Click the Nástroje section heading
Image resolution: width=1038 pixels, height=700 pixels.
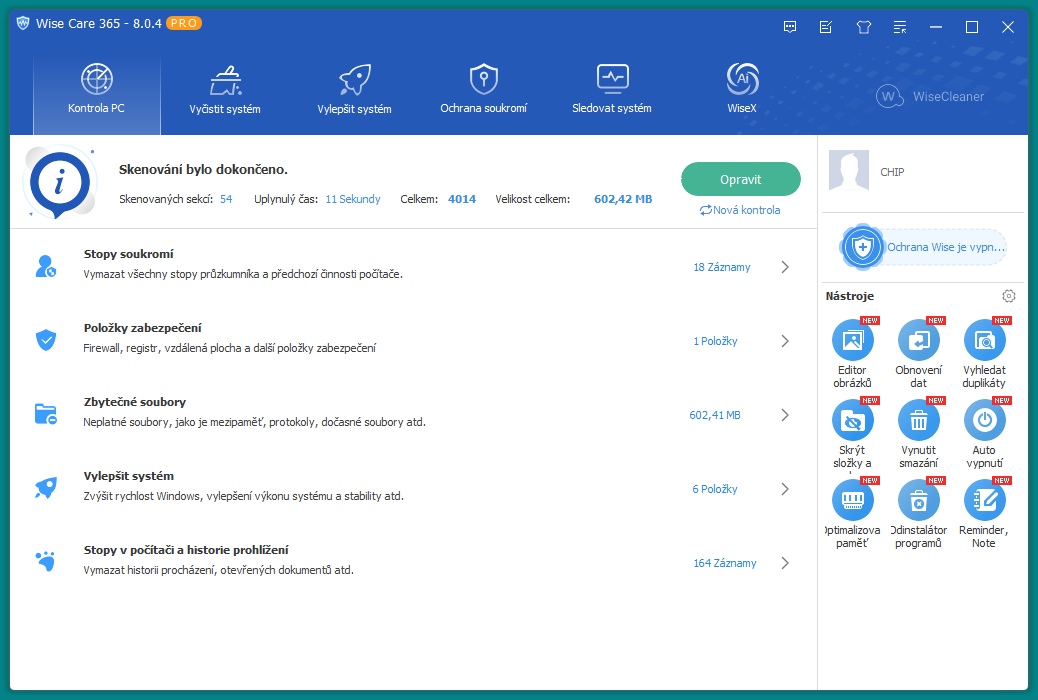click(849, 296)
